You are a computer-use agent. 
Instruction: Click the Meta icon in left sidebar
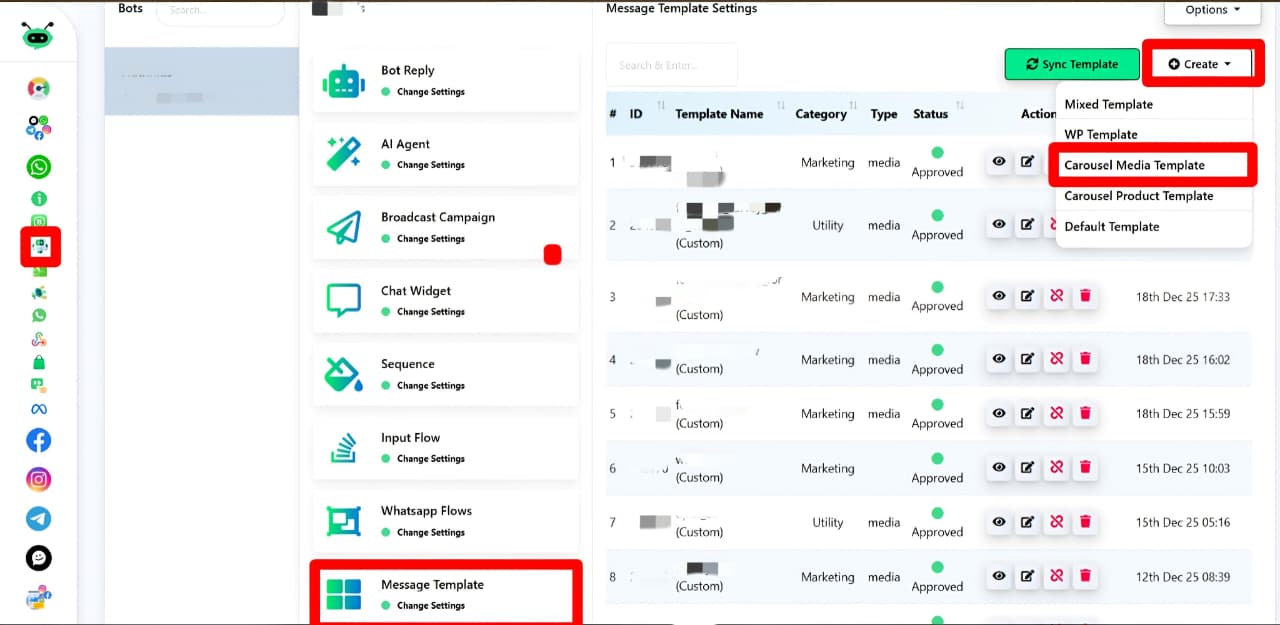(x=39, y=409)
